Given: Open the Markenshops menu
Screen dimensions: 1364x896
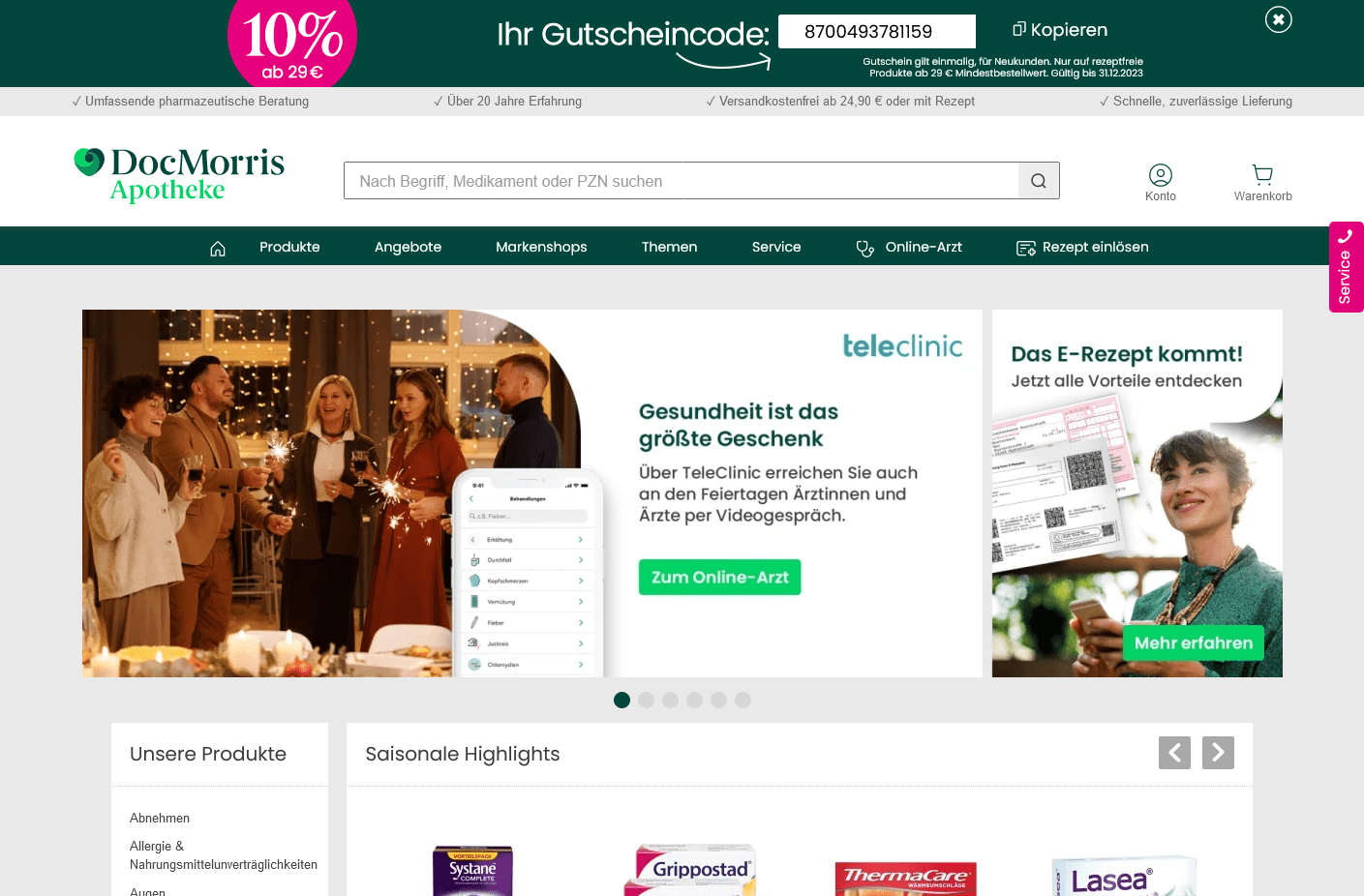Looking at the screenshot, I should click(541, 247).
